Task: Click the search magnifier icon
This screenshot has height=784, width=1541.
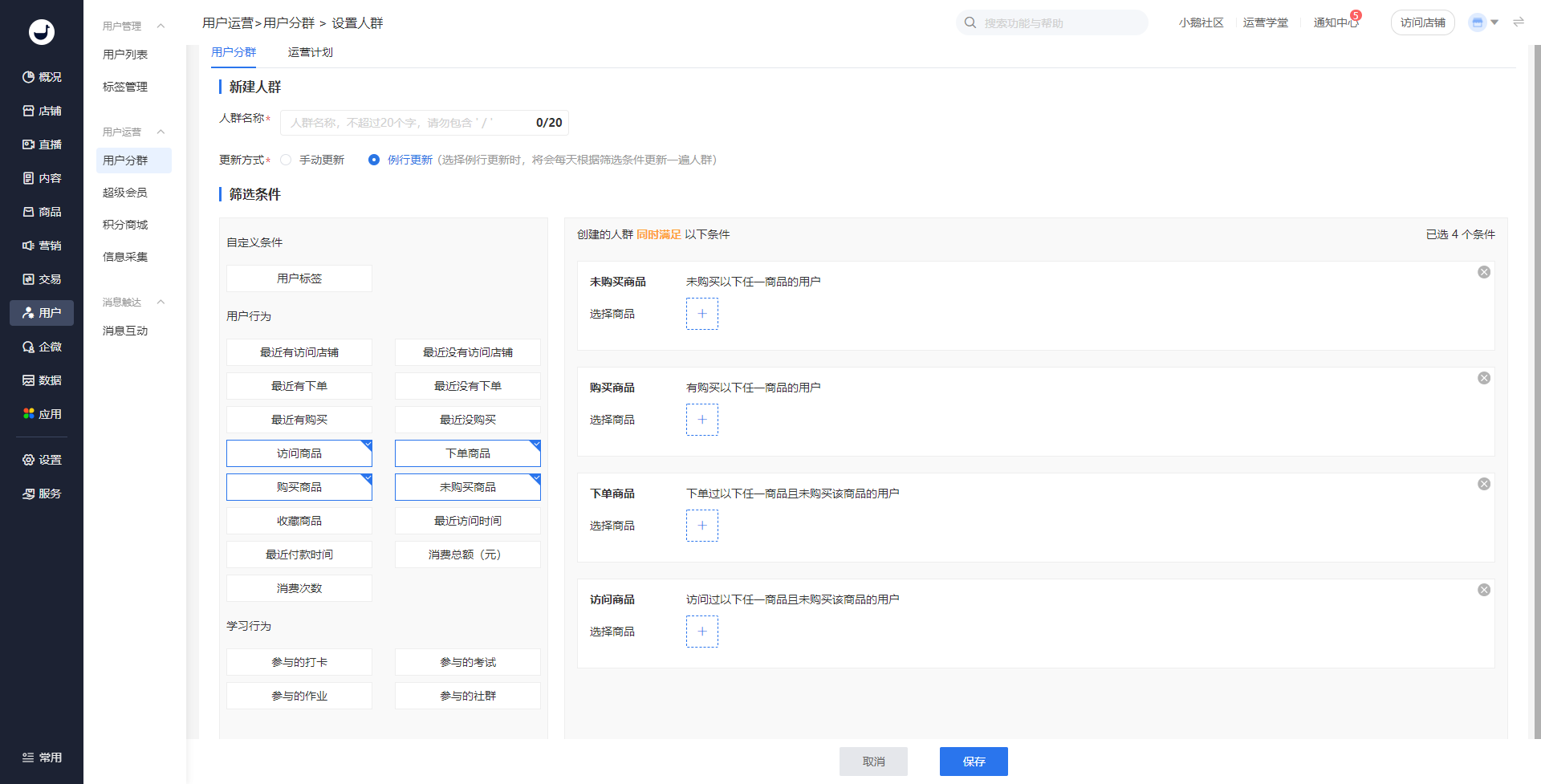Action: pos(970,22)
